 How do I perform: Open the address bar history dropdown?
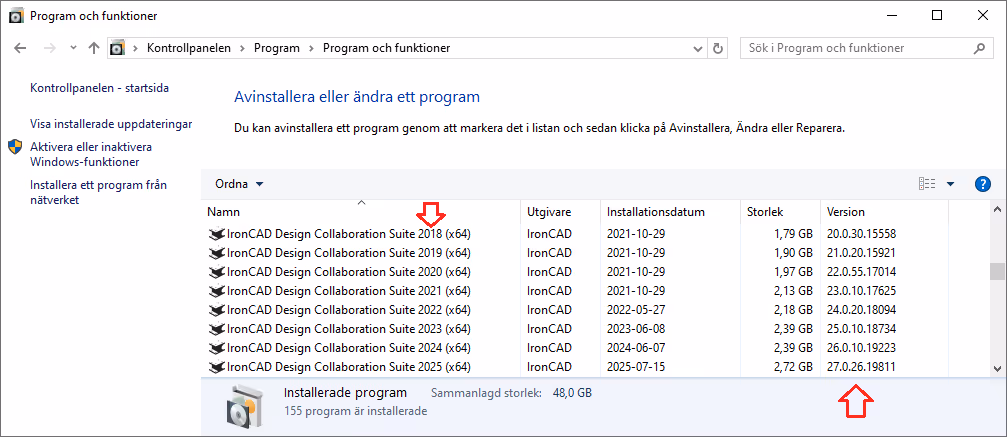tap(699, 48)
